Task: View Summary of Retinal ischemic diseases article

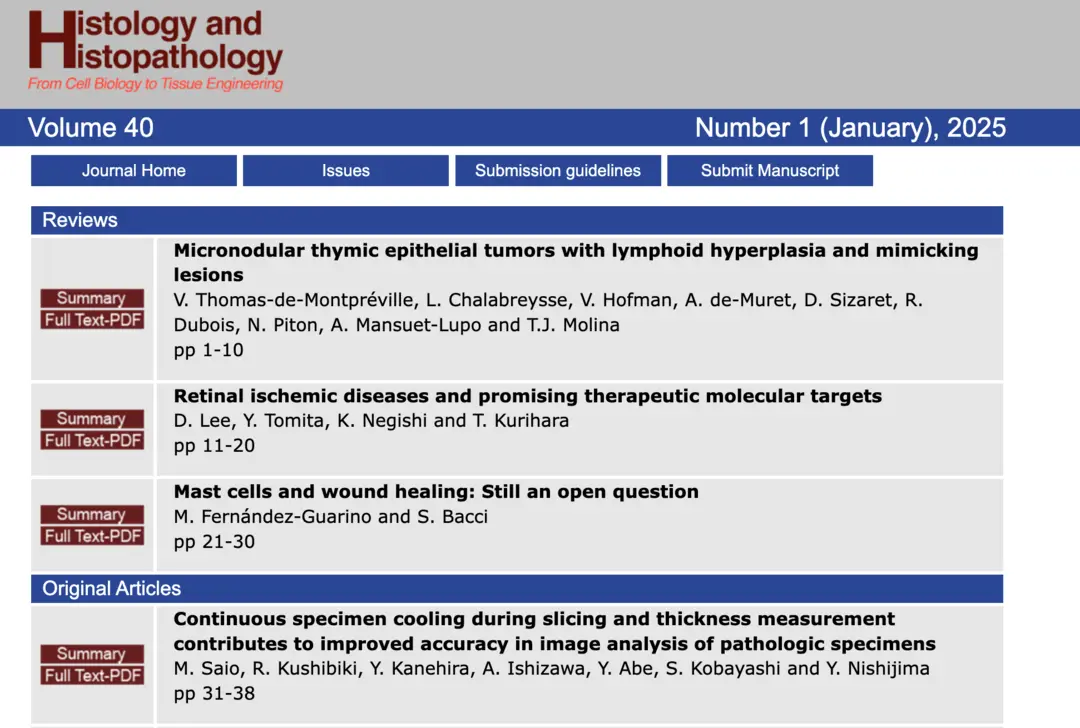Action: (92, 419)
